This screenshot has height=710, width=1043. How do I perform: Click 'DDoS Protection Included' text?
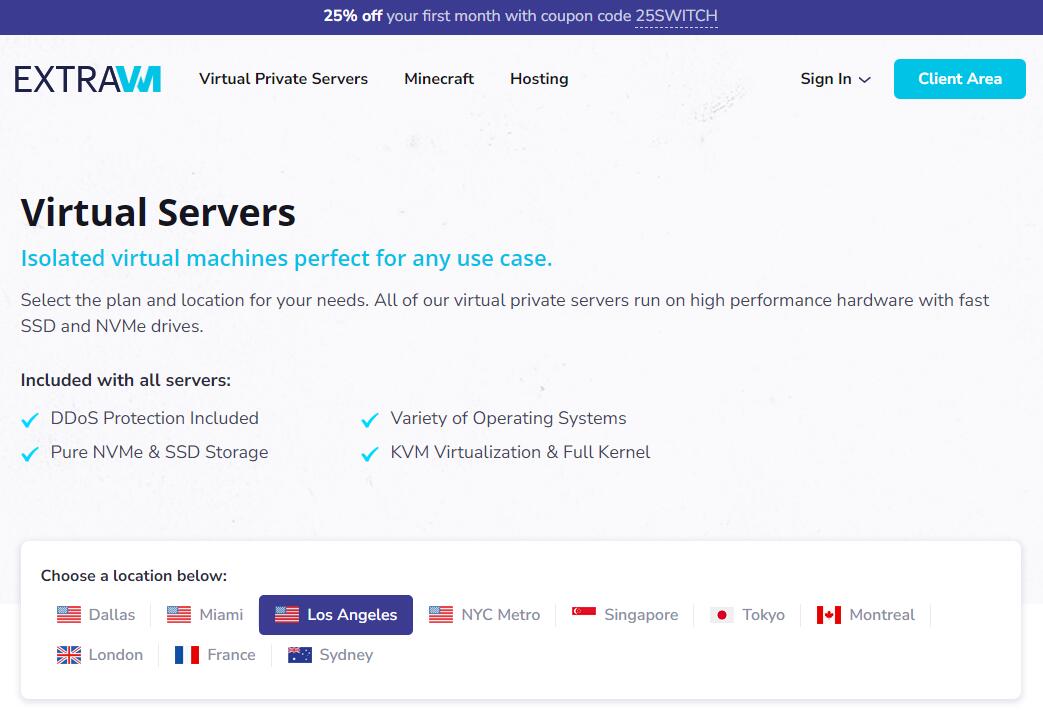(154, 419)
